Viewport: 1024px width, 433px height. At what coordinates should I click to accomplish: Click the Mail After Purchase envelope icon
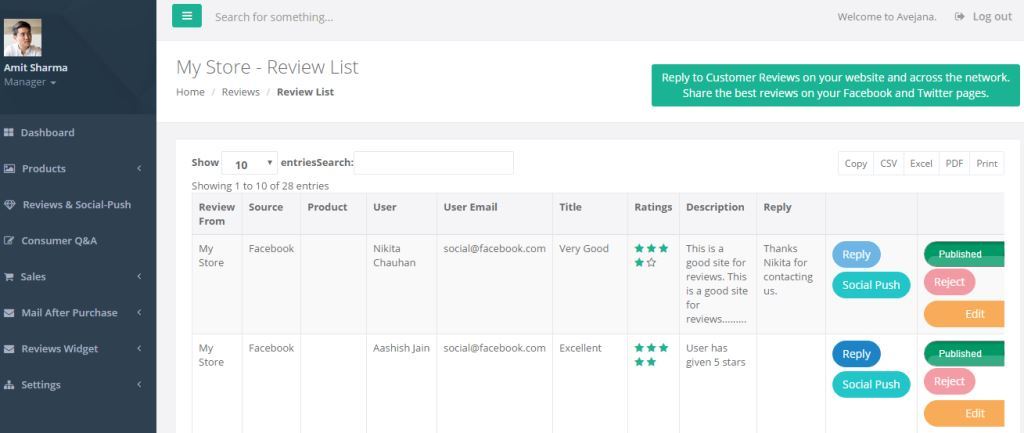[x=10, y=313]
